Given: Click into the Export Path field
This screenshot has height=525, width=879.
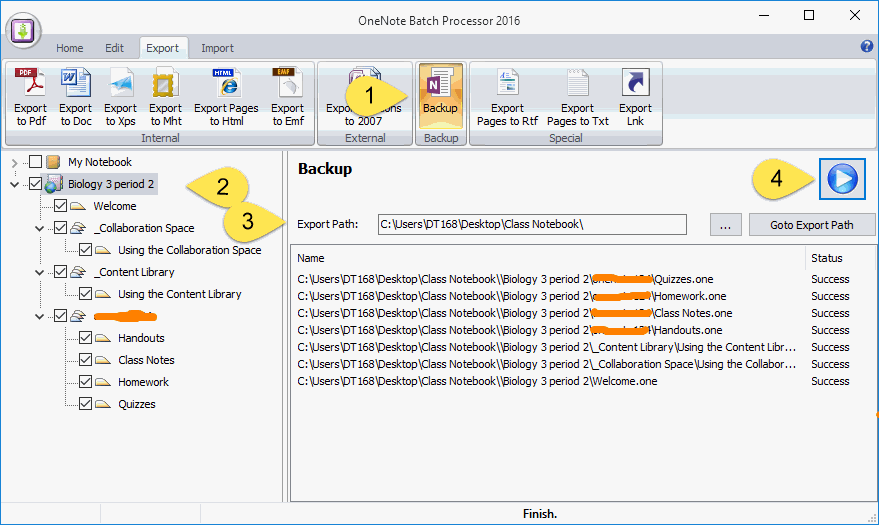Looking at the screenshot, I should 532,224.
